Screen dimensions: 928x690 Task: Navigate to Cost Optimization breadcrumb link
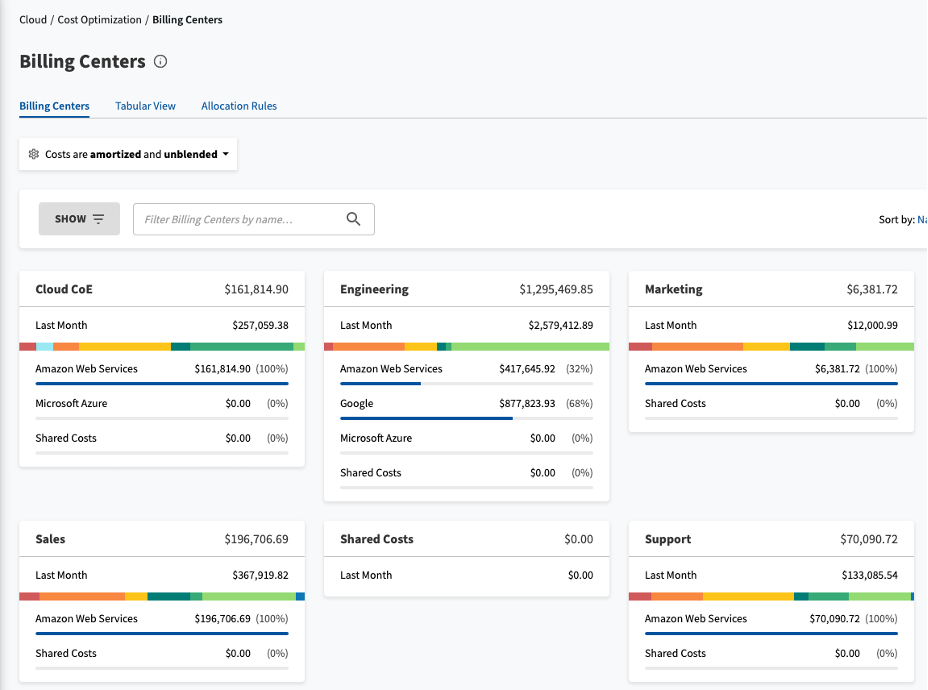click(x=99, y=20)
